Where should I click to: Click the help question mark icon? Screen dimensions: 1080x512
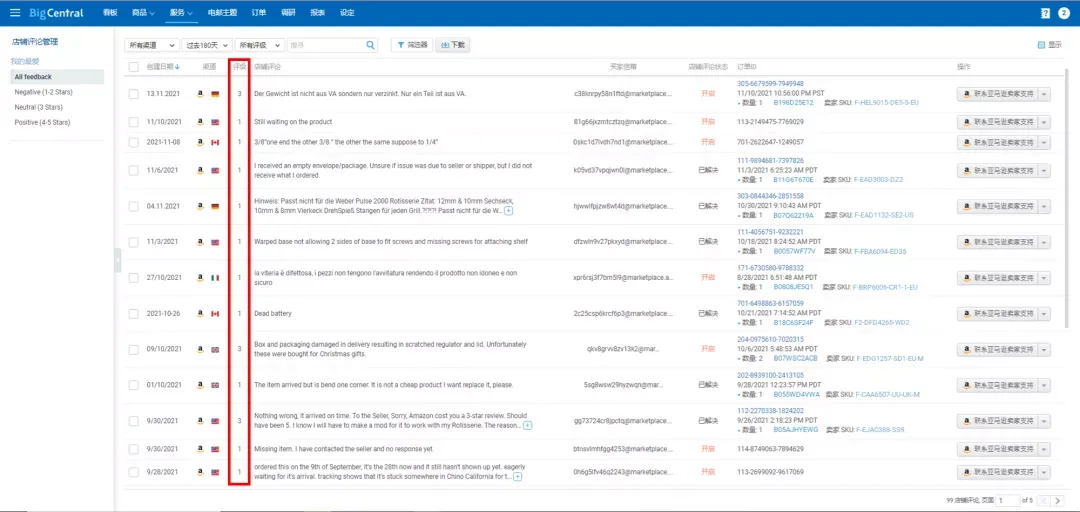[1046, 13]
